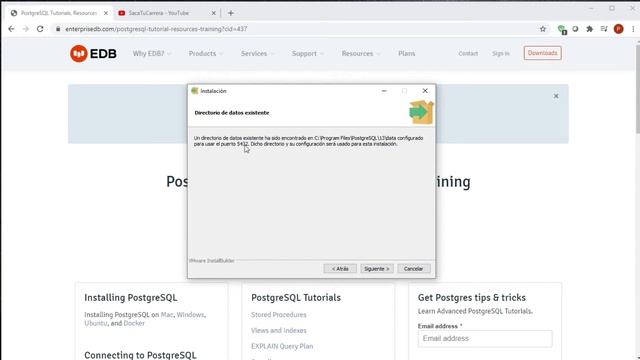The height and width of the screenshot is (360, 640).
Task: Click the Installing PostgreSQL heading
Action: [131, 298]
